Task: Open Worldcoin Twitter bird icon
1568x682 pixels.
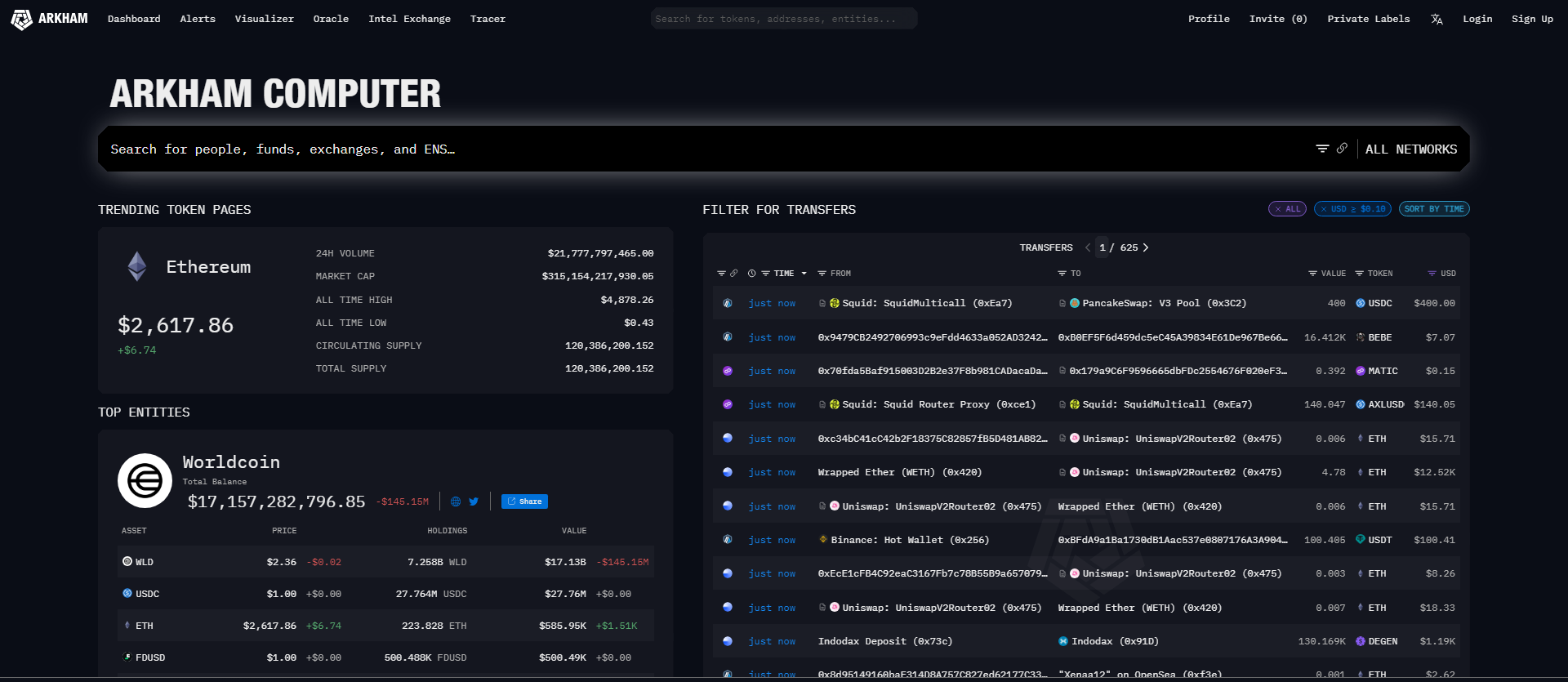Action: coord(474,501)
